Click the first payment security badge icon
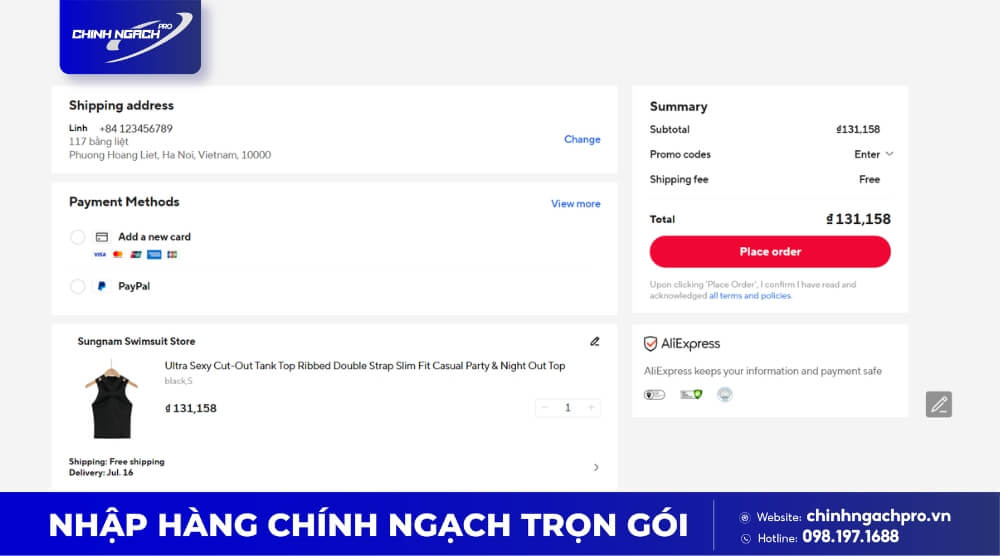Image resolution: width=1000 pixels, height=556 pixels. pos(654,395)
